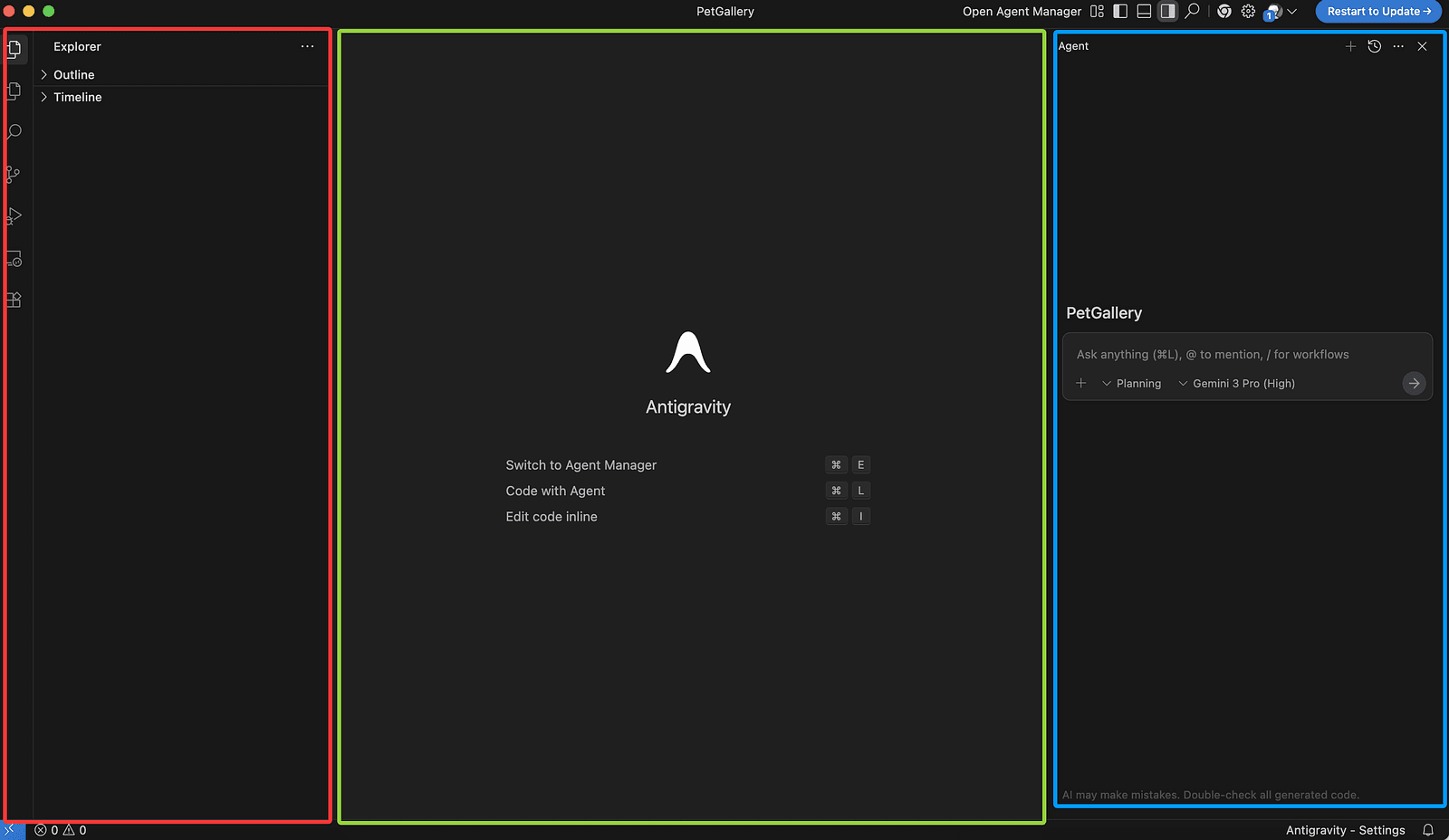Viewport: 1449px width, 840px height.
Task: Click Open Agent Manager
Action: tap(1022, 12)
